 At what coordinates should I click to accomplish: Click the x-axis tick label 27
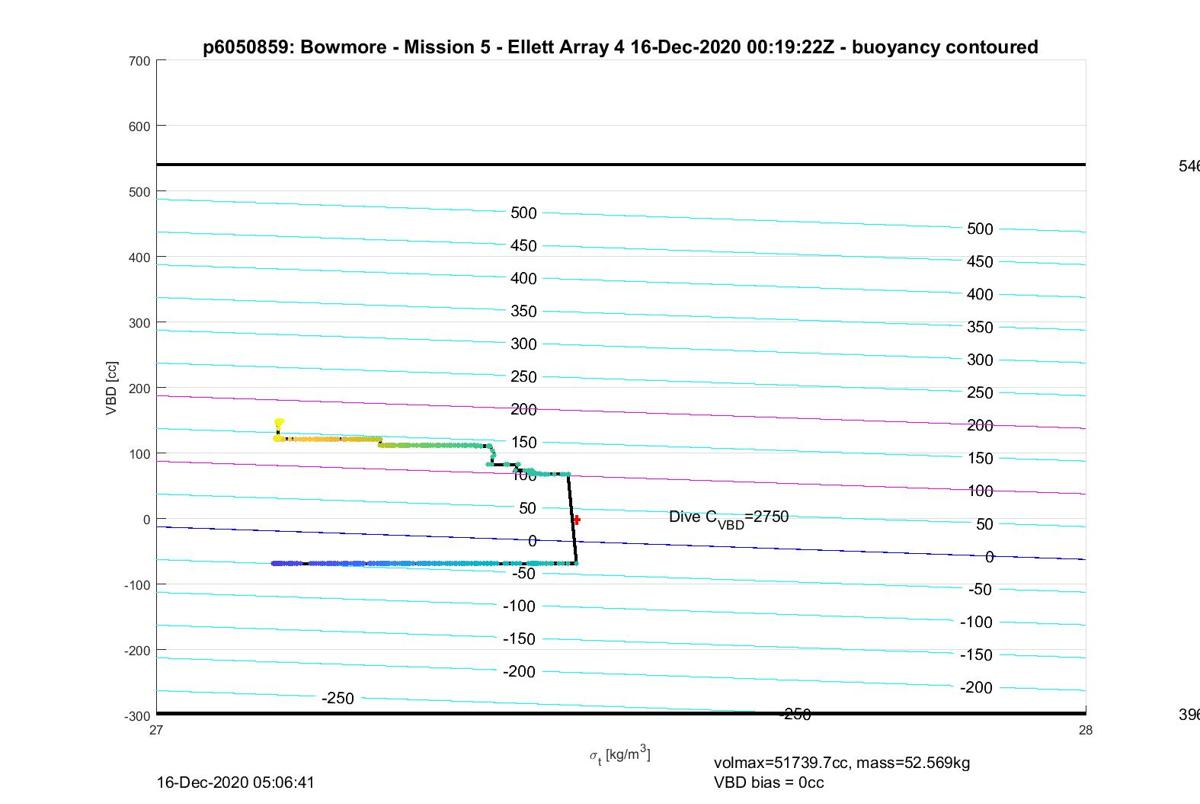(157, 730)
